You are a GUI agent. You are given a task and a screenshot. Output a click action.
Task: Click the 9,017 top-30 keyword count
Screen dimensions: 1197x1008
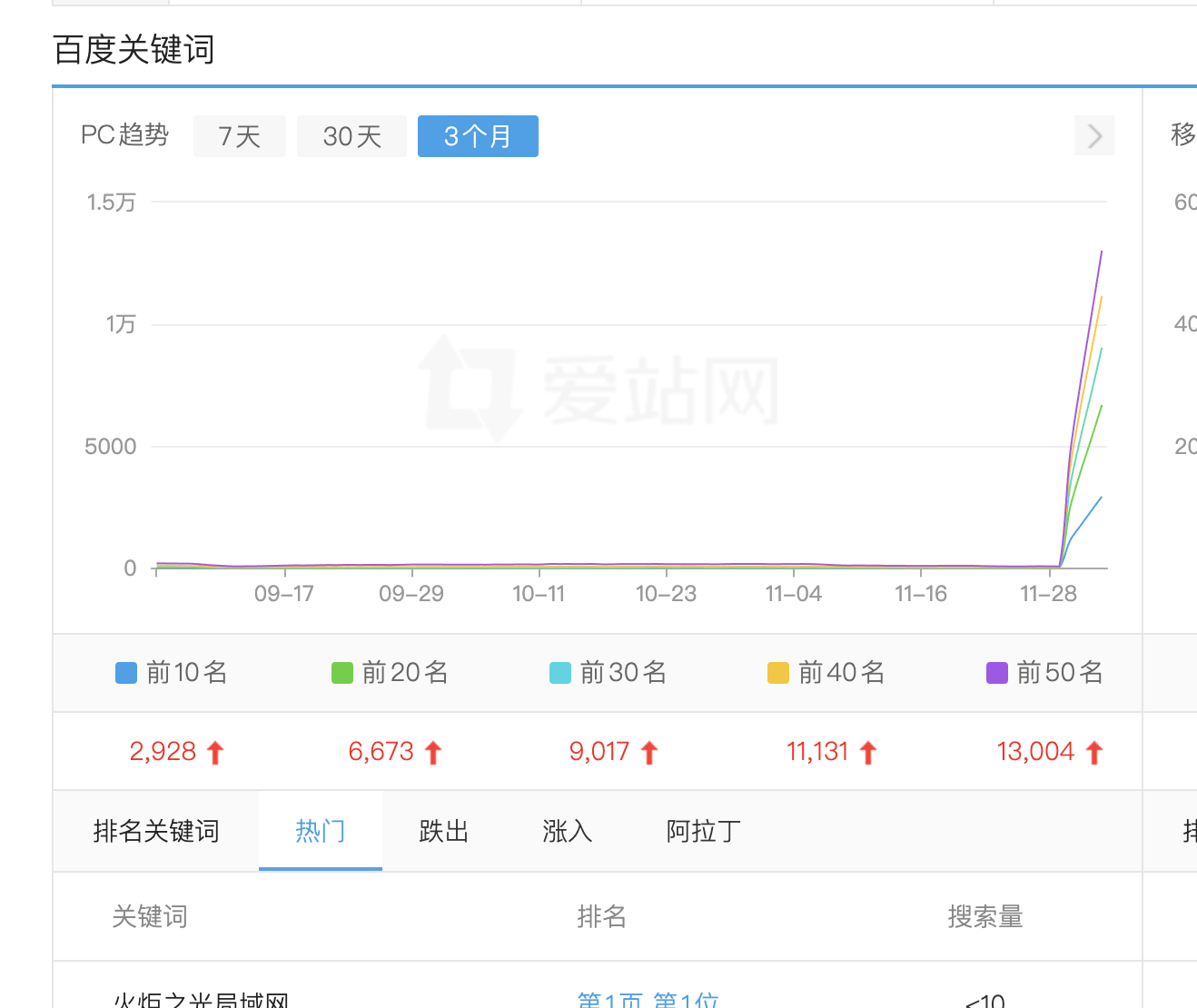[599, 752]
